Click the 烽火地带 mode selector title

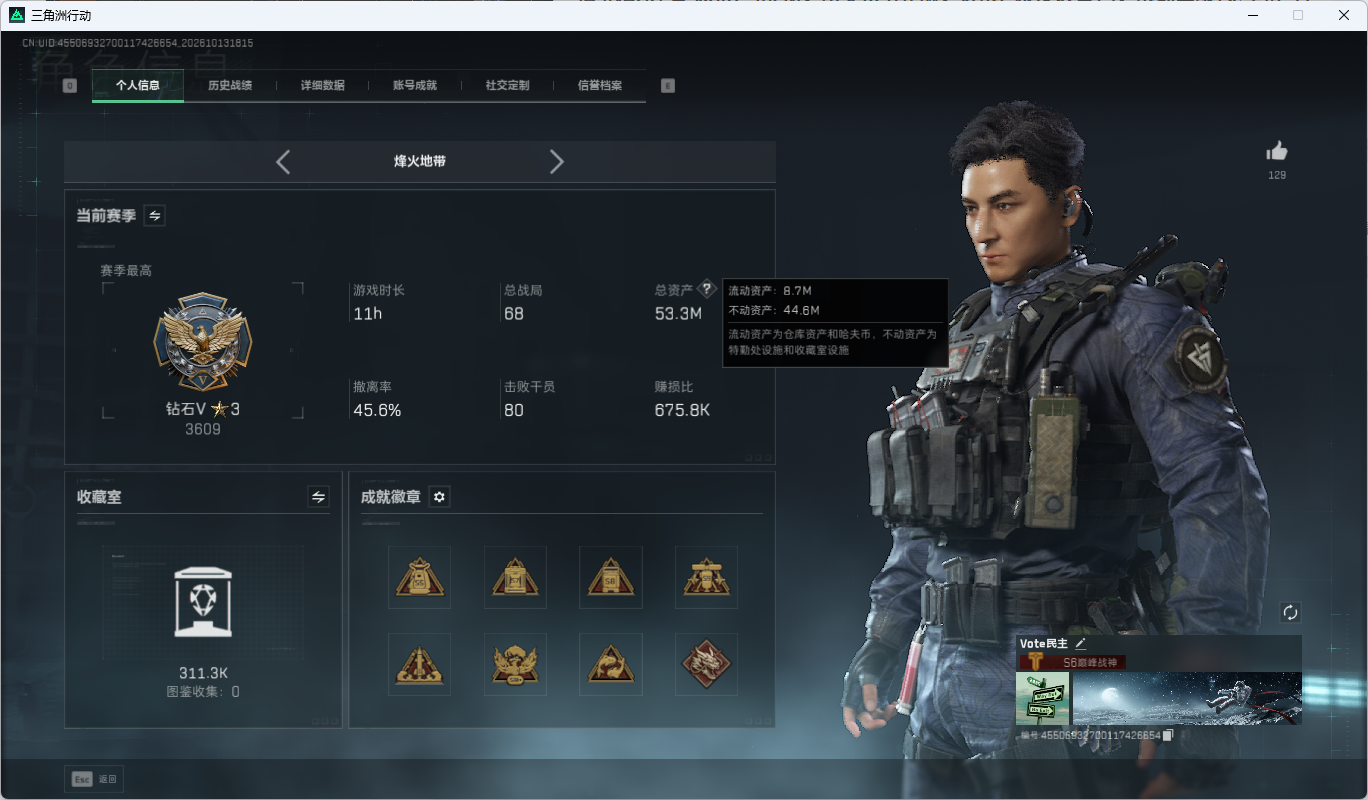[420, 161]
